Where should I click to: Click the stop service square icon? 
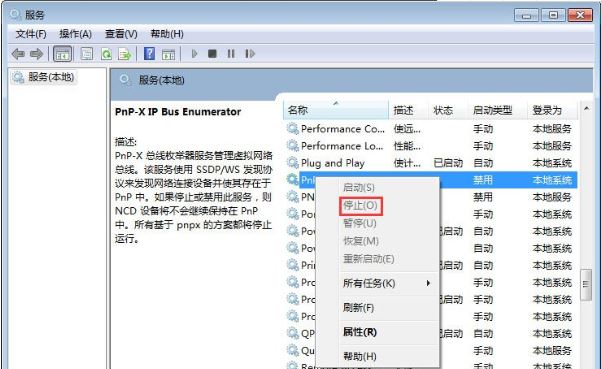pos(212,54)
